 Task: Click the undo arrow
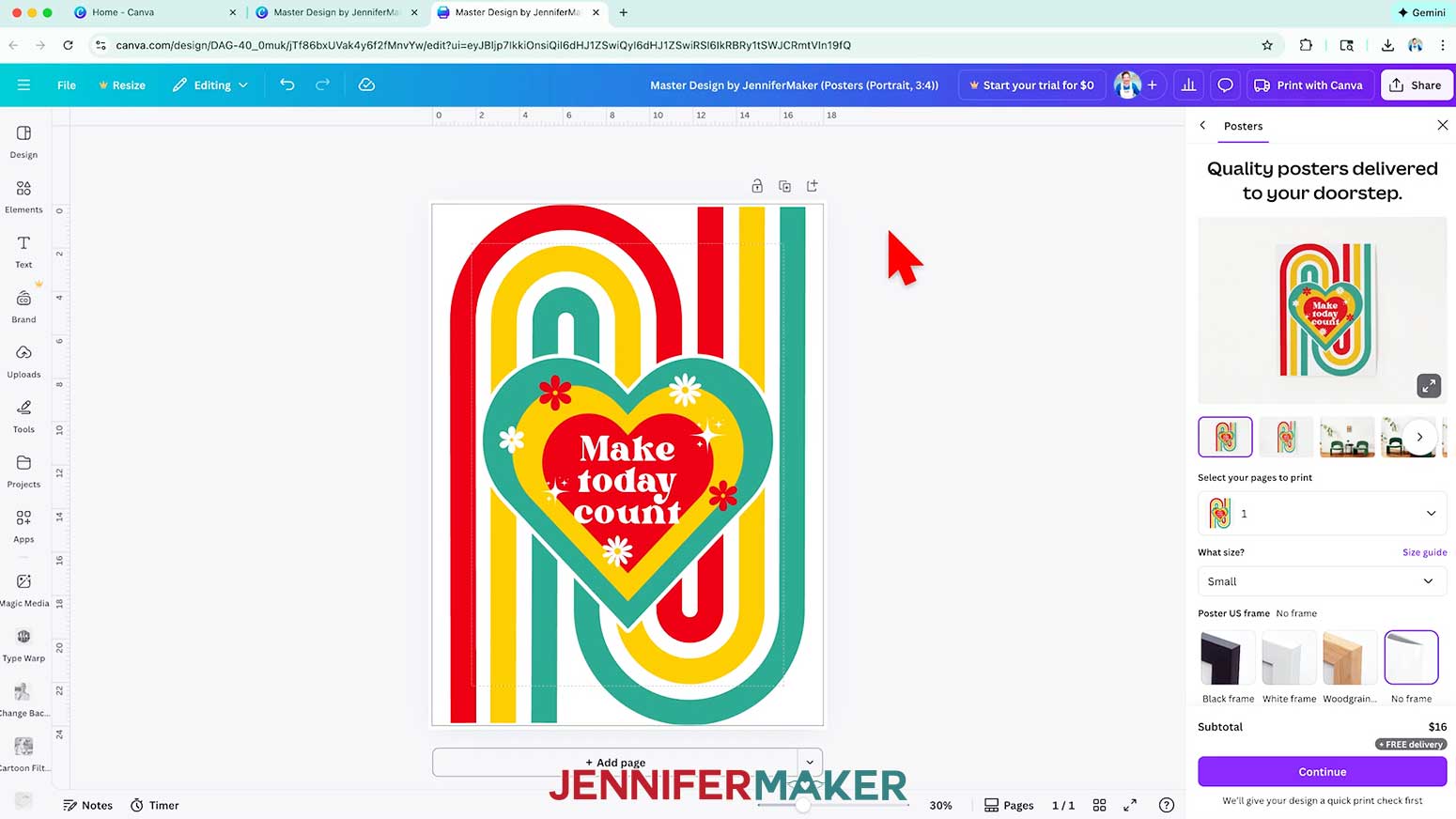click(x=287, y=85)
